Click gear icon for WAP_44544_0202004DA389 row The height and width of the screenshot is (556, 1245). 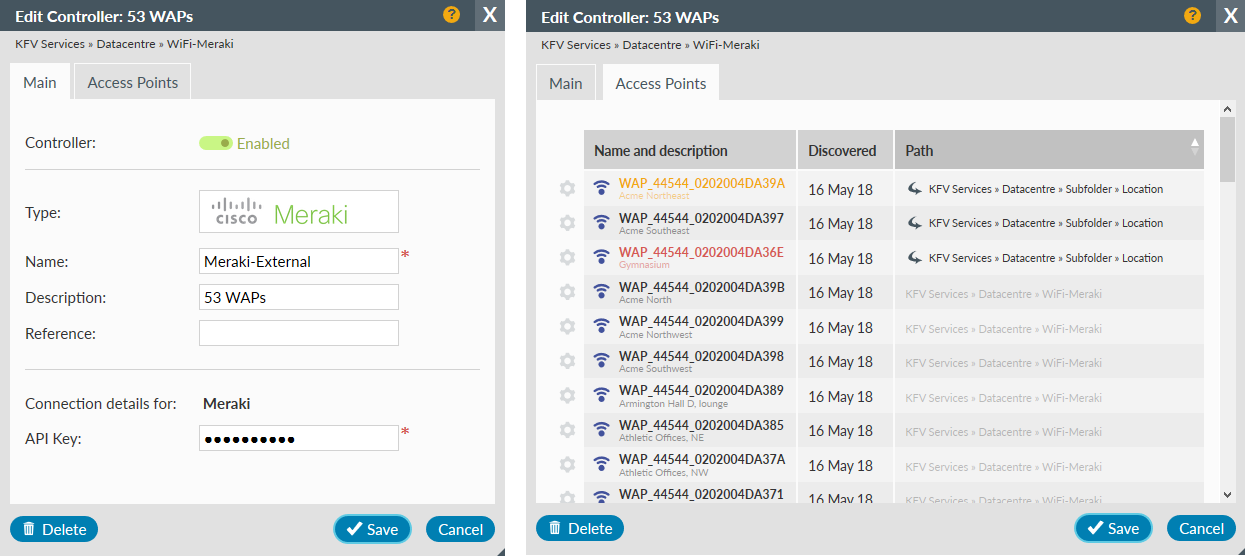tap(567, 395)
